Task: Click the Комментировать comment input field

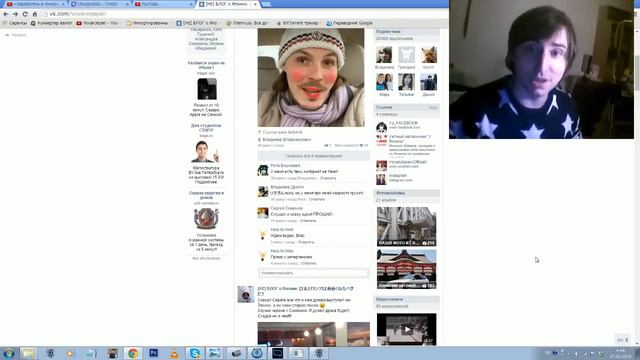Action: click(x=313, y=273)
